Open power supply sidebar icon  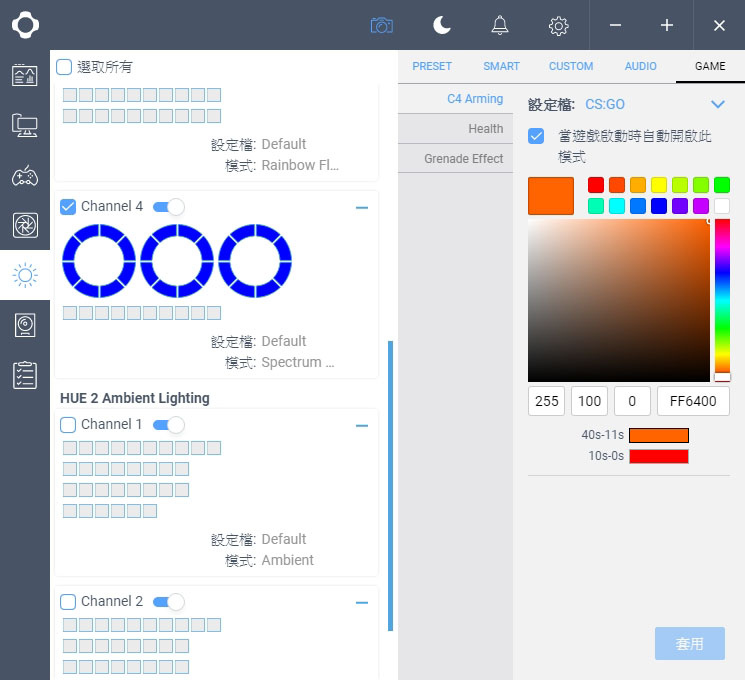coord(25,325)
